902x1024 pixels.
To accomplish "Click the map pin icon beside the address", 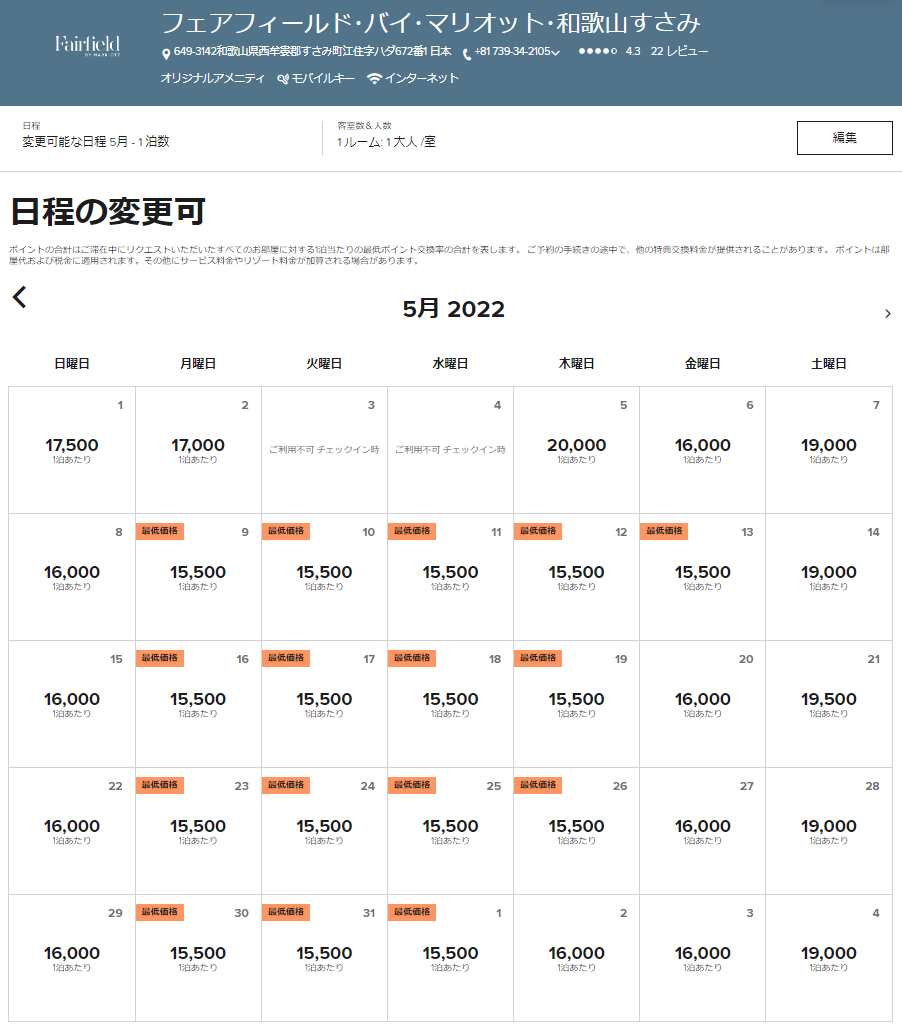I will click(166, 53).
